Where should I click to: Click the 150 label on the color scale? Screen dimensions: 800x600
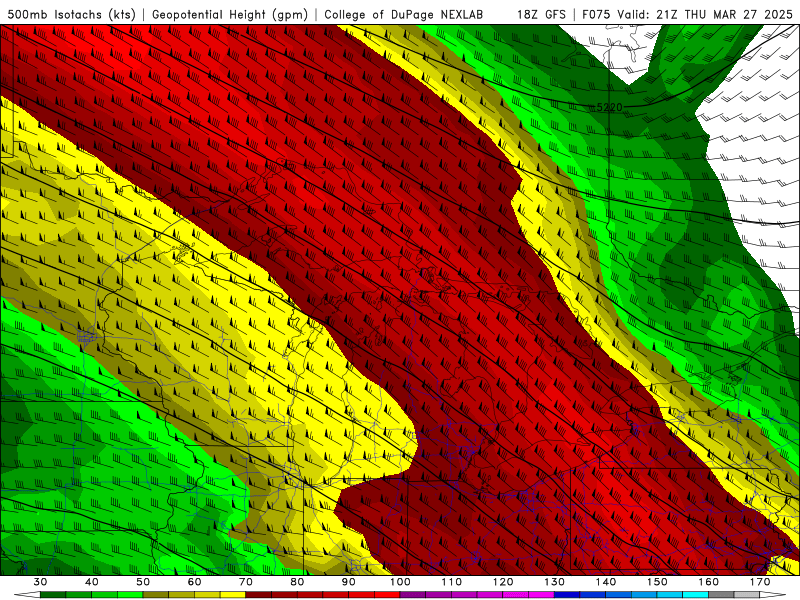(x=657, y=582)
